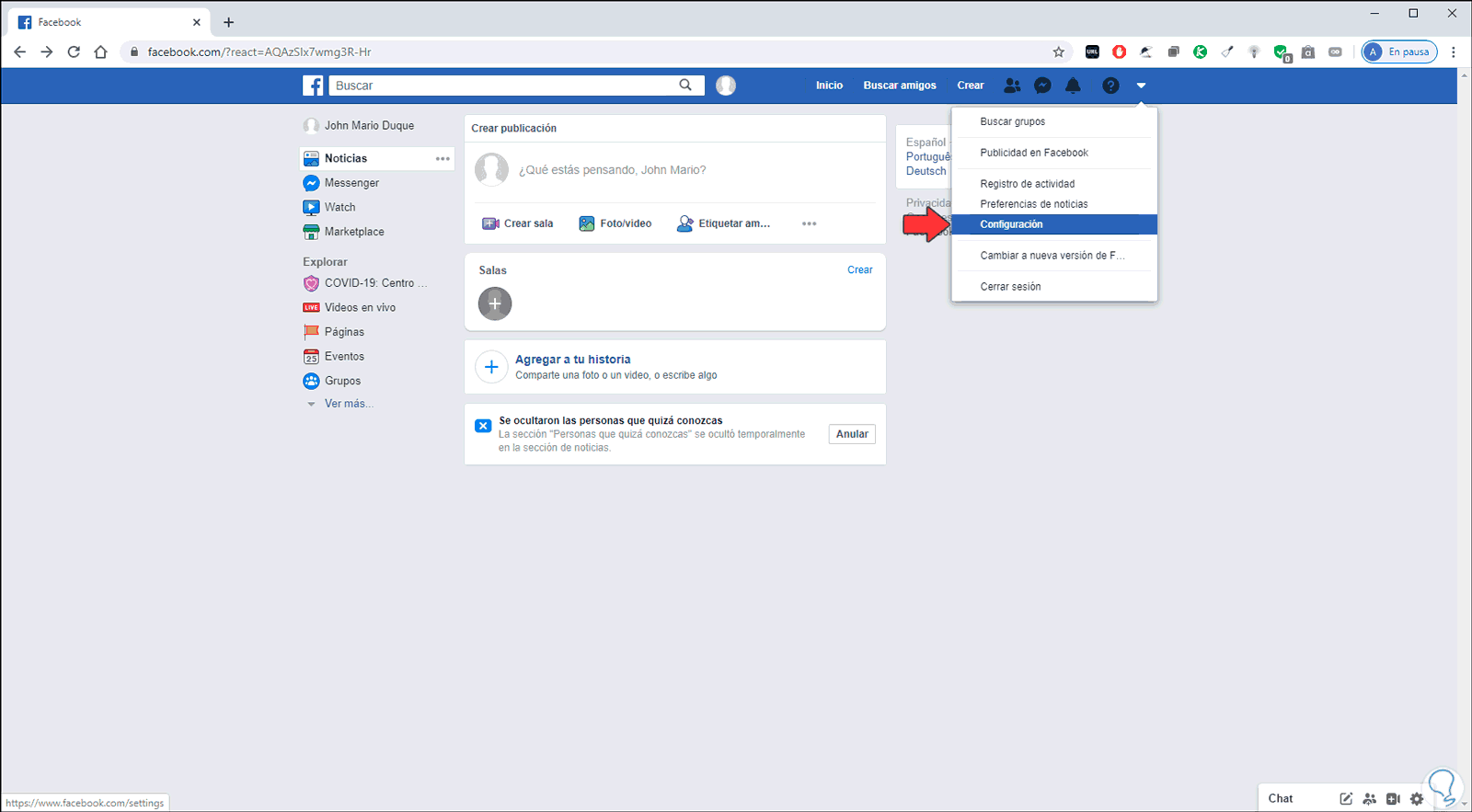The height and width of the screenshot is (812, 1472).
Task: Open Preferencias de noticias
Action: (1054, 204)
